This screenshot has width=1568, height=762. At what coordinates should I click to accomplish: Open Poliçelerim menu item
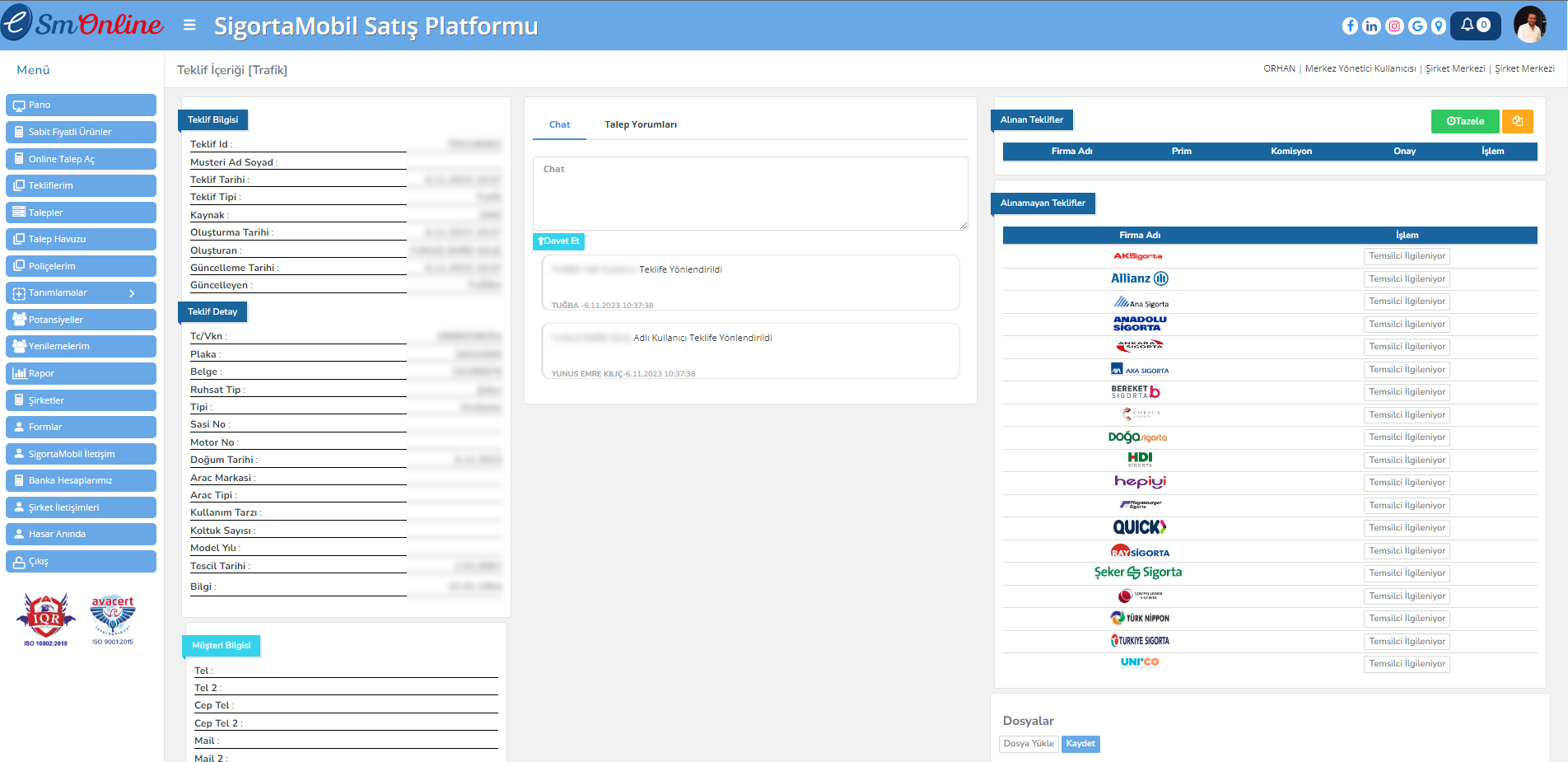click(x=81, y=266)
